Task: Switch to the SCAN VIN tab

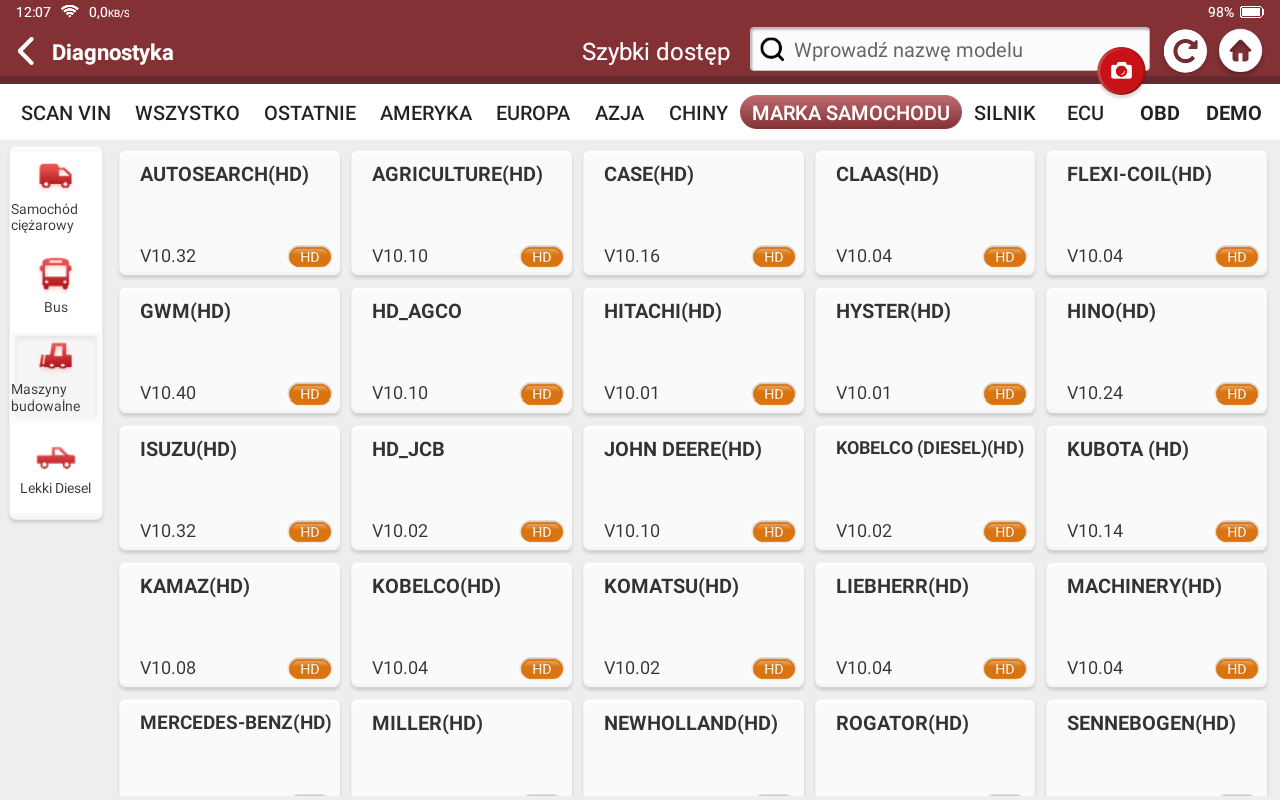Action: coord(66,113)
